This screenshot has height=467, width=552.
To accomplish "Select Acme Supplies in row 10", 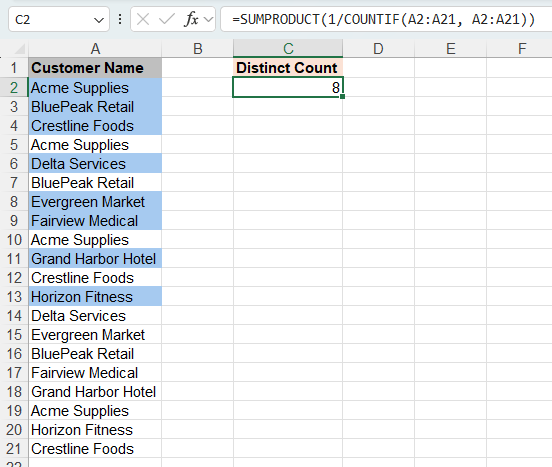I will point(95,240).
